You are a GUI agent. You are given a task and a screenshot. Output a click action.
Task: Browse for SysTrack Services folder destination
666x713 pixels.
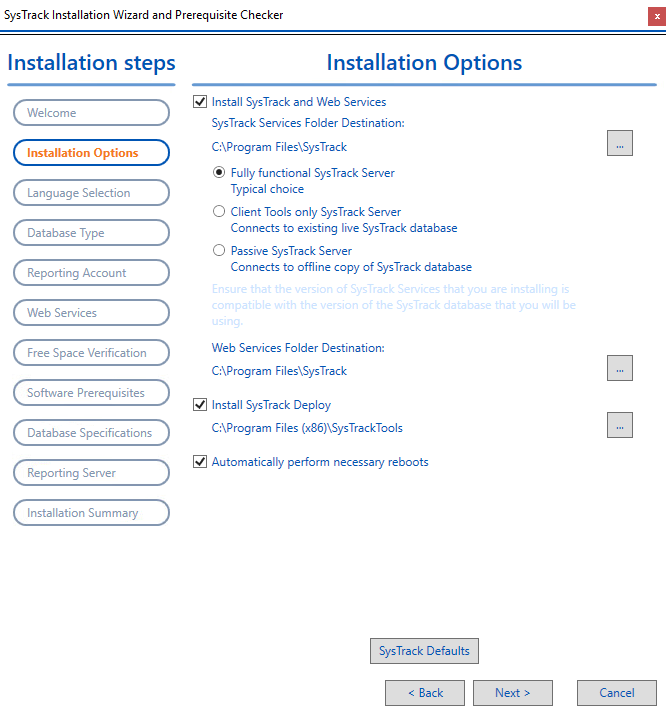click(x=619, y=143)
